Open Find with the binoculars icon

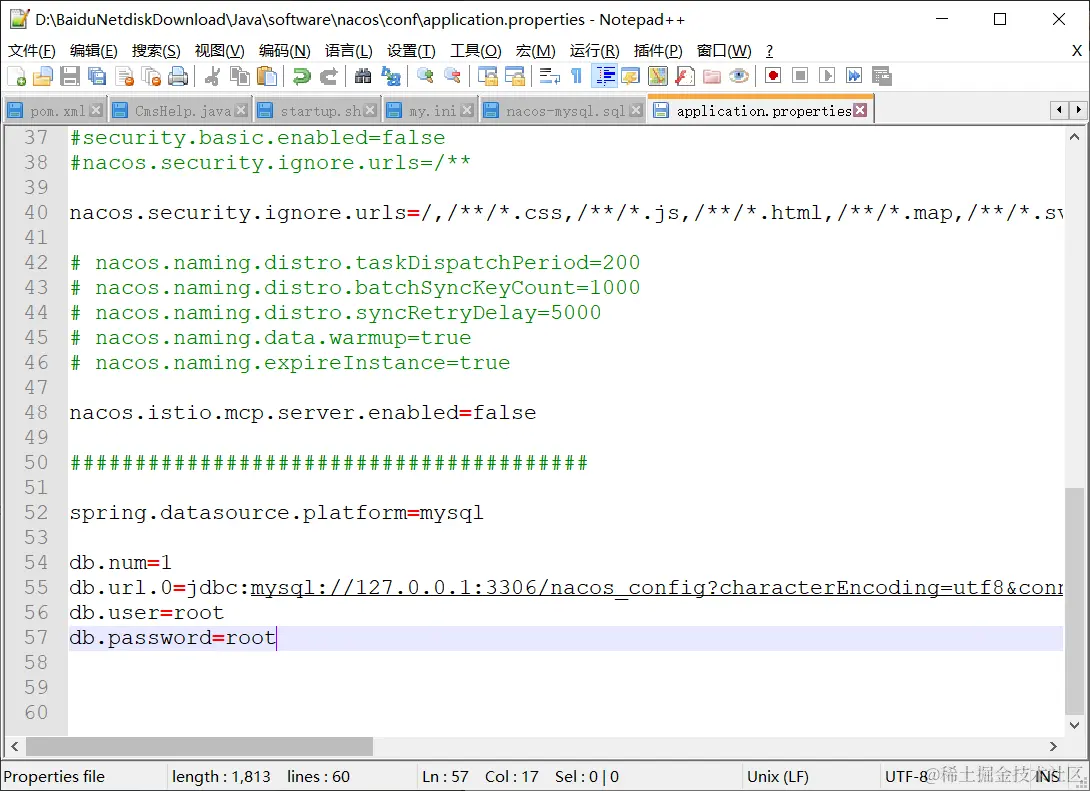363,76
